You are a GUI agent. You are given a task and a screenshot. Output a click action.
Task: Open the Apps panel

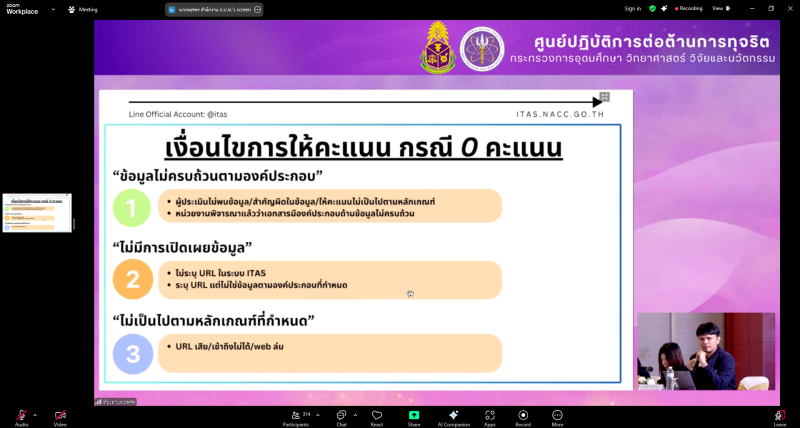(x=490, y=415)
